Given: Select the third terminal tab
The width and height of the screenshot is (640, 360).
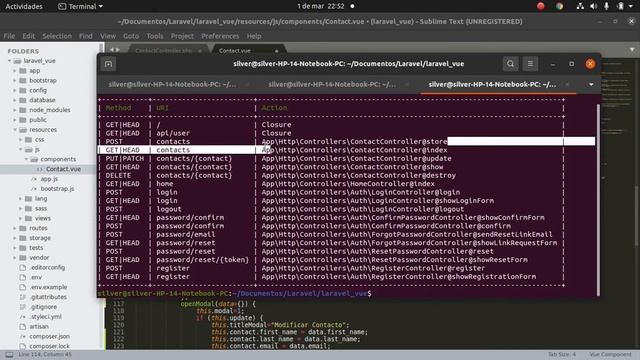Looking at the screenshot, I should pos(492,84).
